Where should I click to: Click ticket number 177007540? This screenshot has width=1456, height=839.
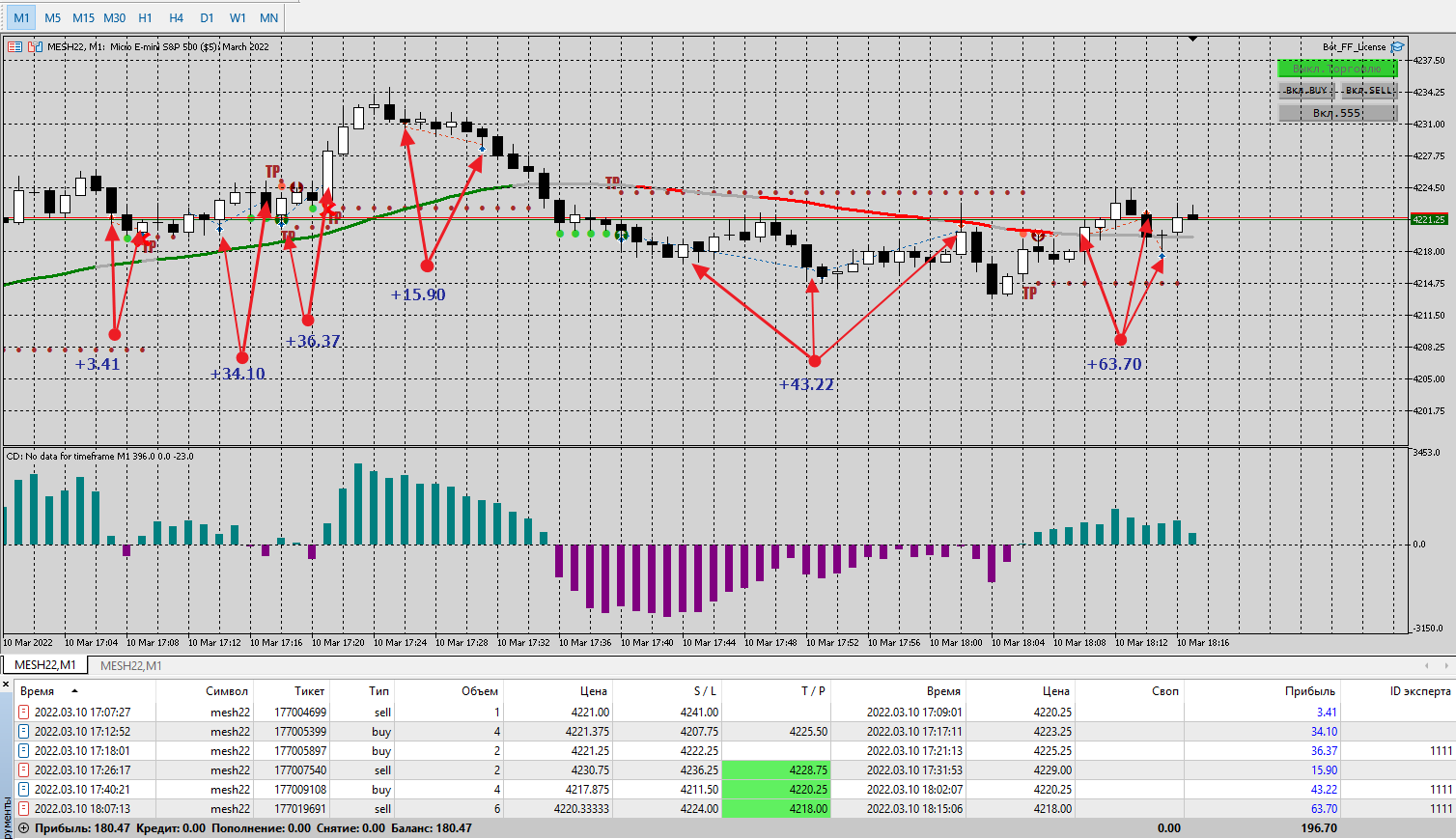300,770
